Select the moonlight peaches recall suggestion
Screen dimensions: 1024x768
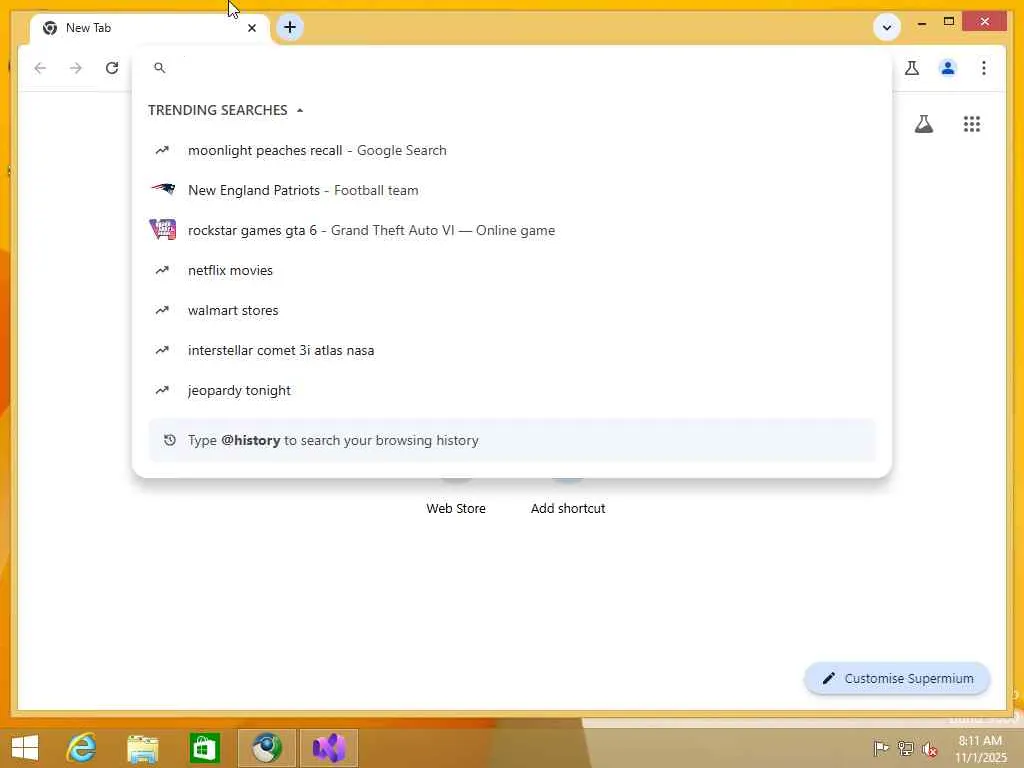(511, 150)
